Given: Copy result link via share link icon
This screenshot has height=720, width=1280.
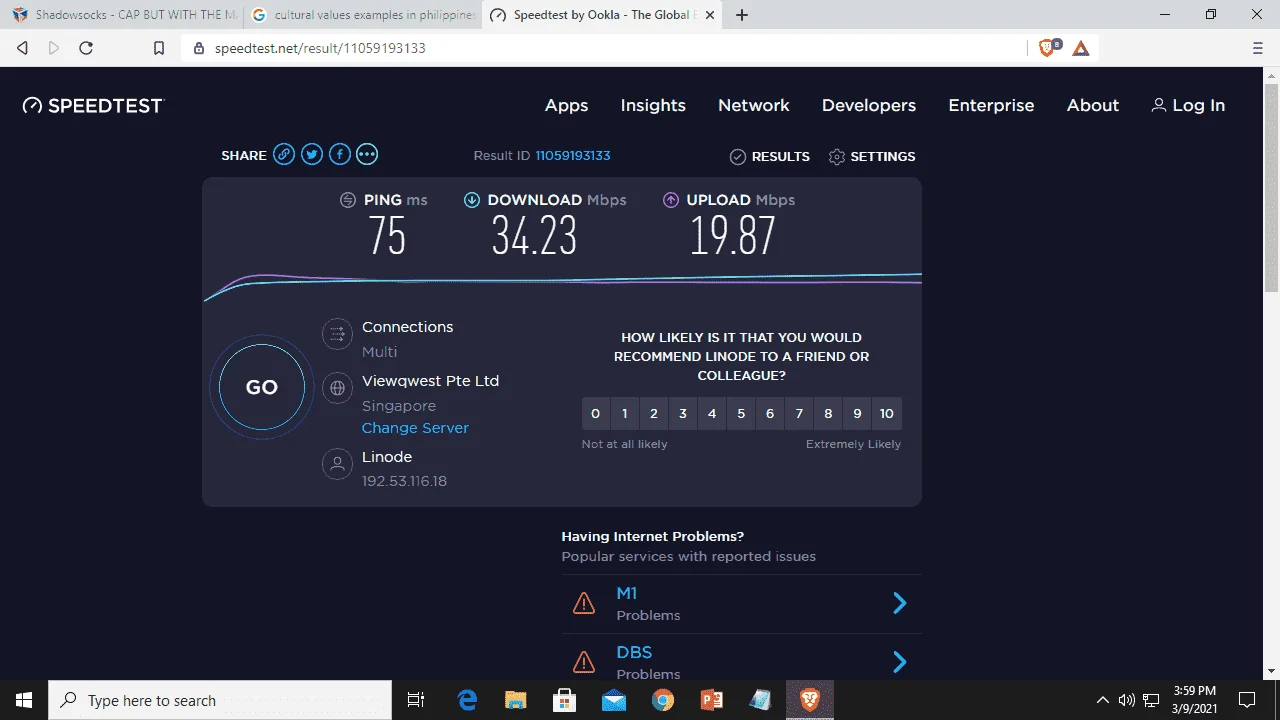Looking at the screenshot, I should [x=284, y=155].
